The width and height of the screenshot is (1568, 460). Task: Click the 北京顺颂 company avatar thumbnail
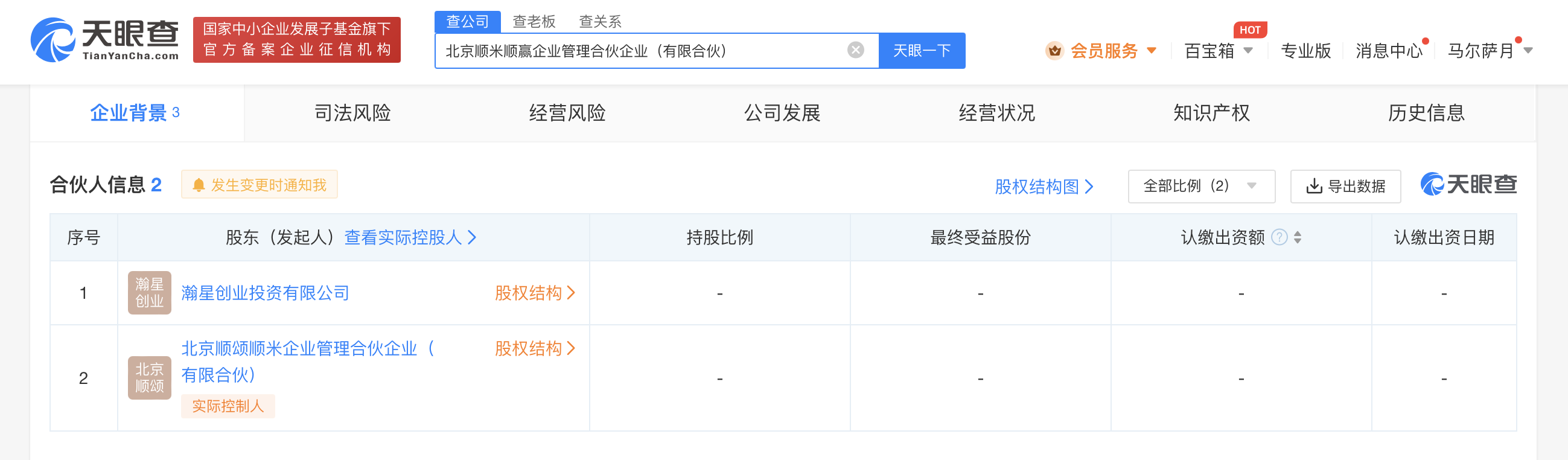(x=149, y=378)
